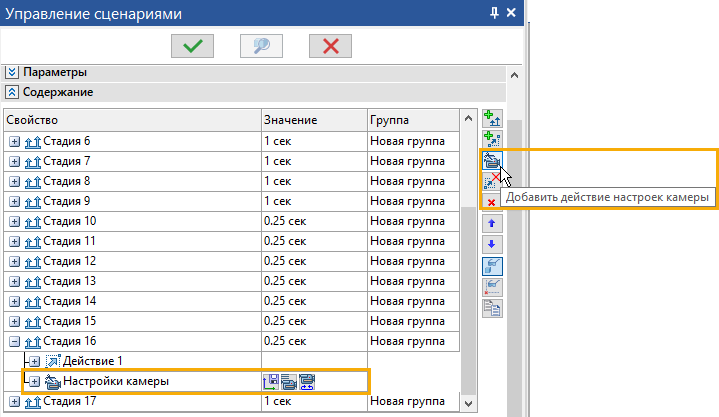Expand the Стадия 6 tree node
This screenshot has height=417, width=719.
point(14,141)
